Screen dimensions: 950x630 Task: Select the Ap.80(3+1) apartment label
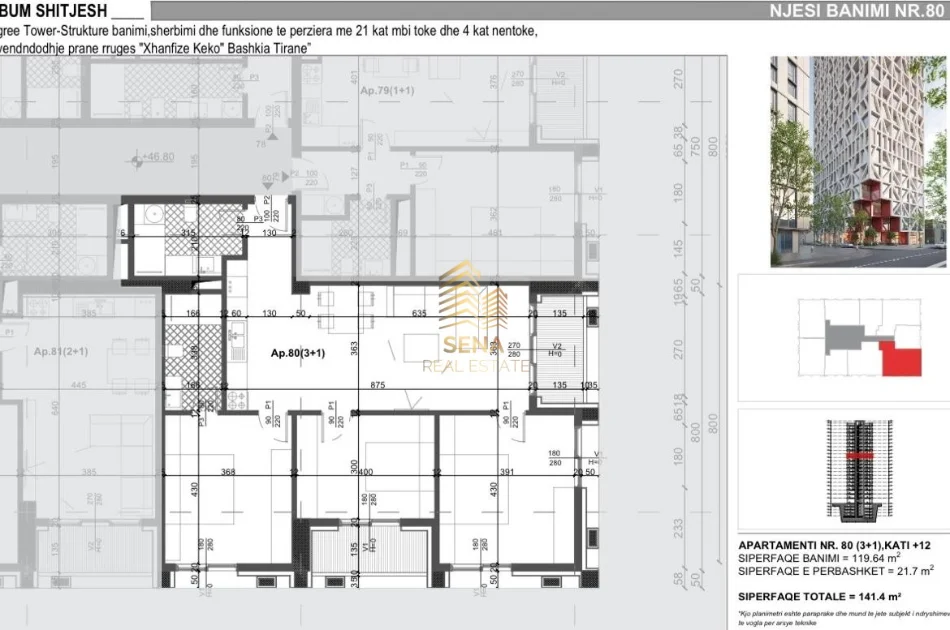click(300, 354)
